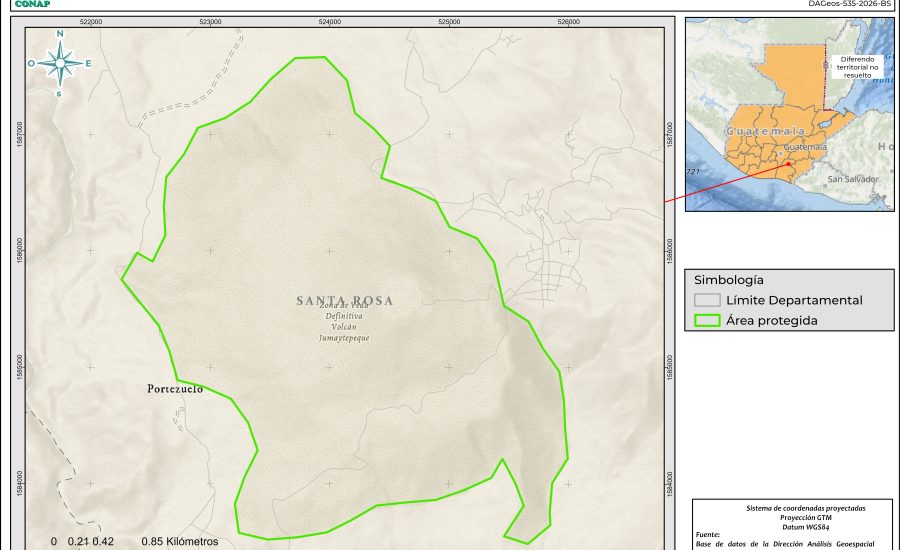The width and height of the screenshot is (900, 550).
Task: Select the gray Límite Departamental legend symbol
Action: pos(708,300)
